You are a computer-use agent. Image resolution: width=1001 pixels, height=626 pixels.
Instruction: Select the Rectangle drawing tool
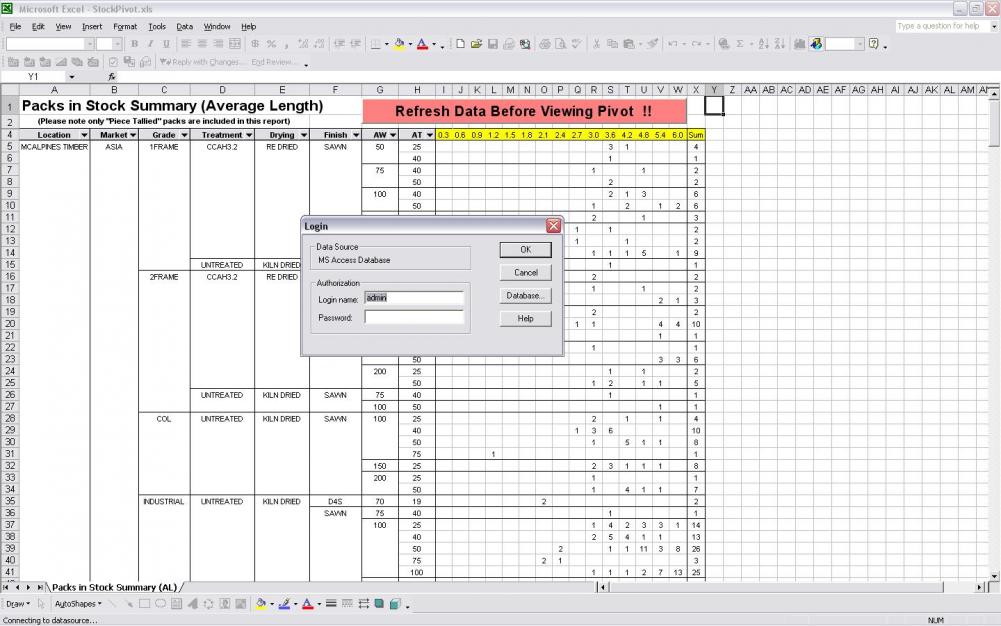click(144, 604)
